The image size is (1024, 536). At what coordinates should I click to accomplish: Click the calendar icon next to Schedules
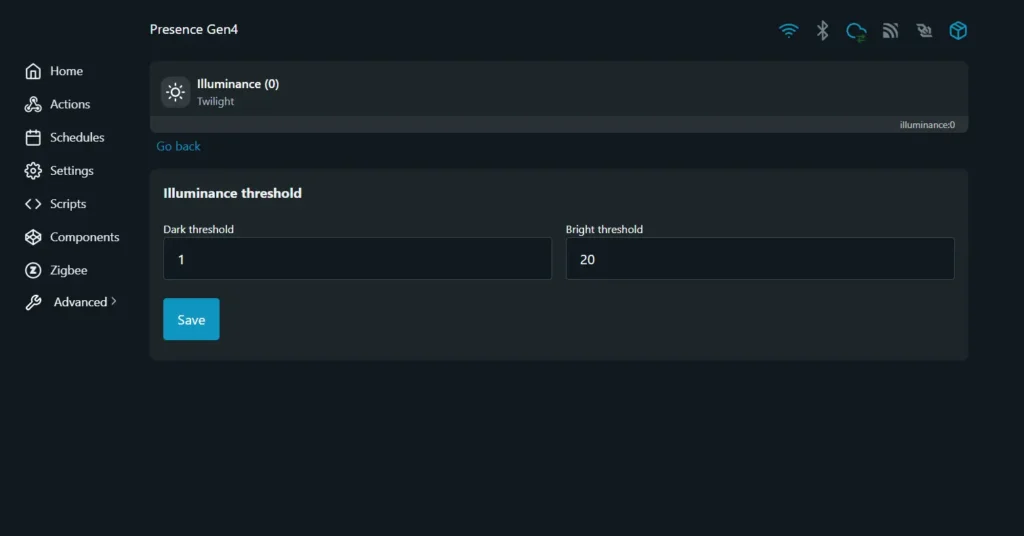[33, 137]
